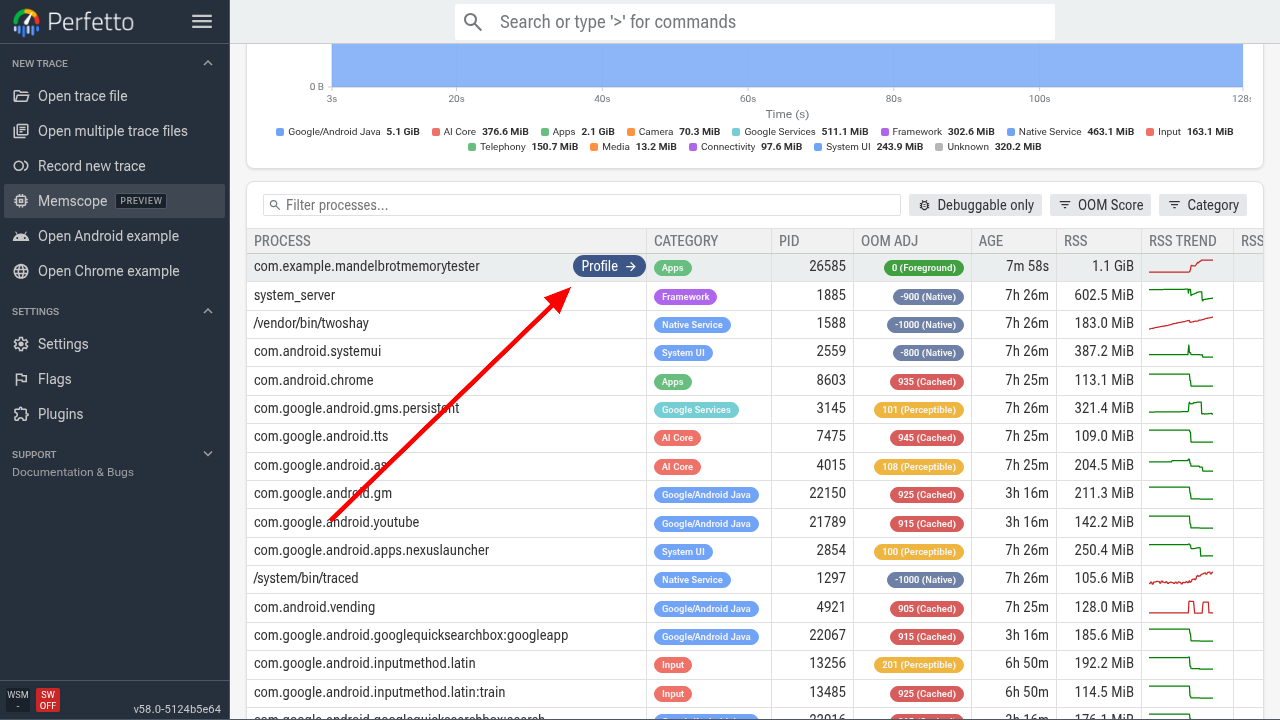Click the search magnifier icon in top bar
Screen dimensions: 1280x720
(473, 22)
